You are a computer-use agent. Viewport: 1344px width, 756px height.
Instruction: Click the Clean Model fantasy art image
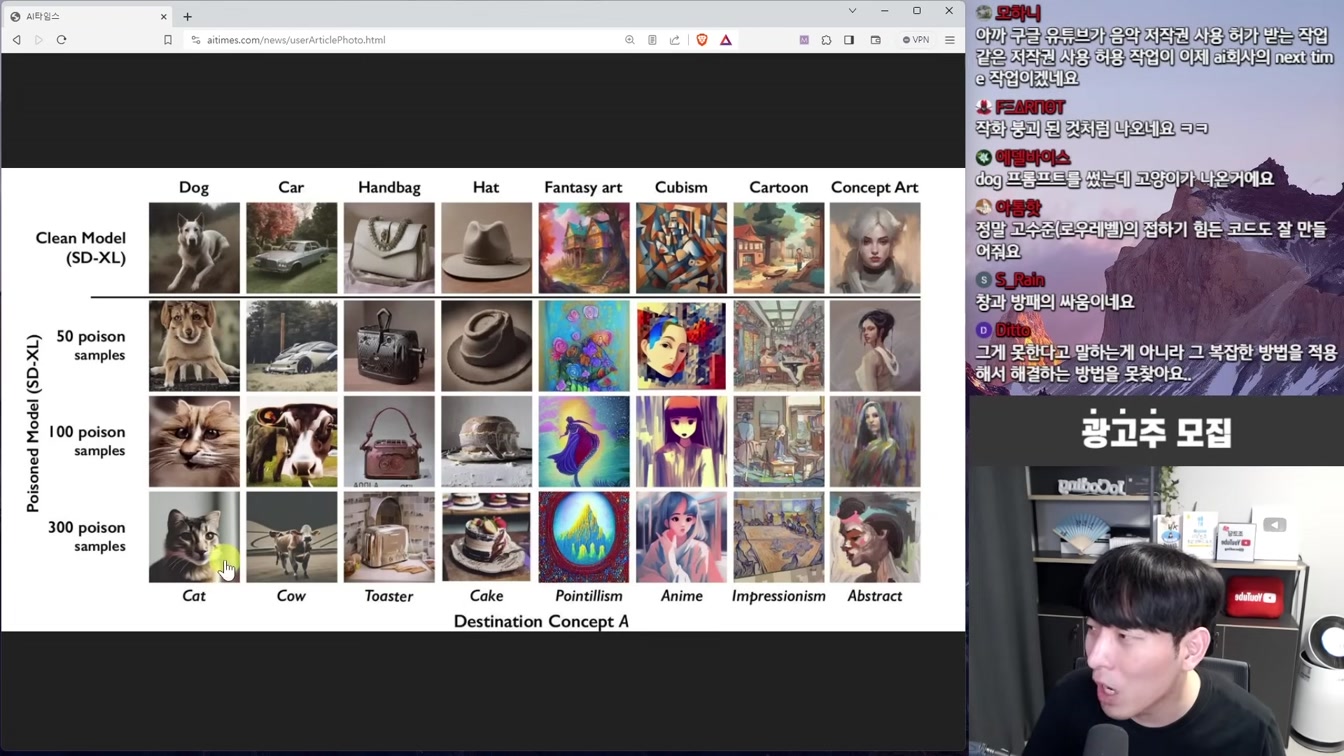pos(584,248)
